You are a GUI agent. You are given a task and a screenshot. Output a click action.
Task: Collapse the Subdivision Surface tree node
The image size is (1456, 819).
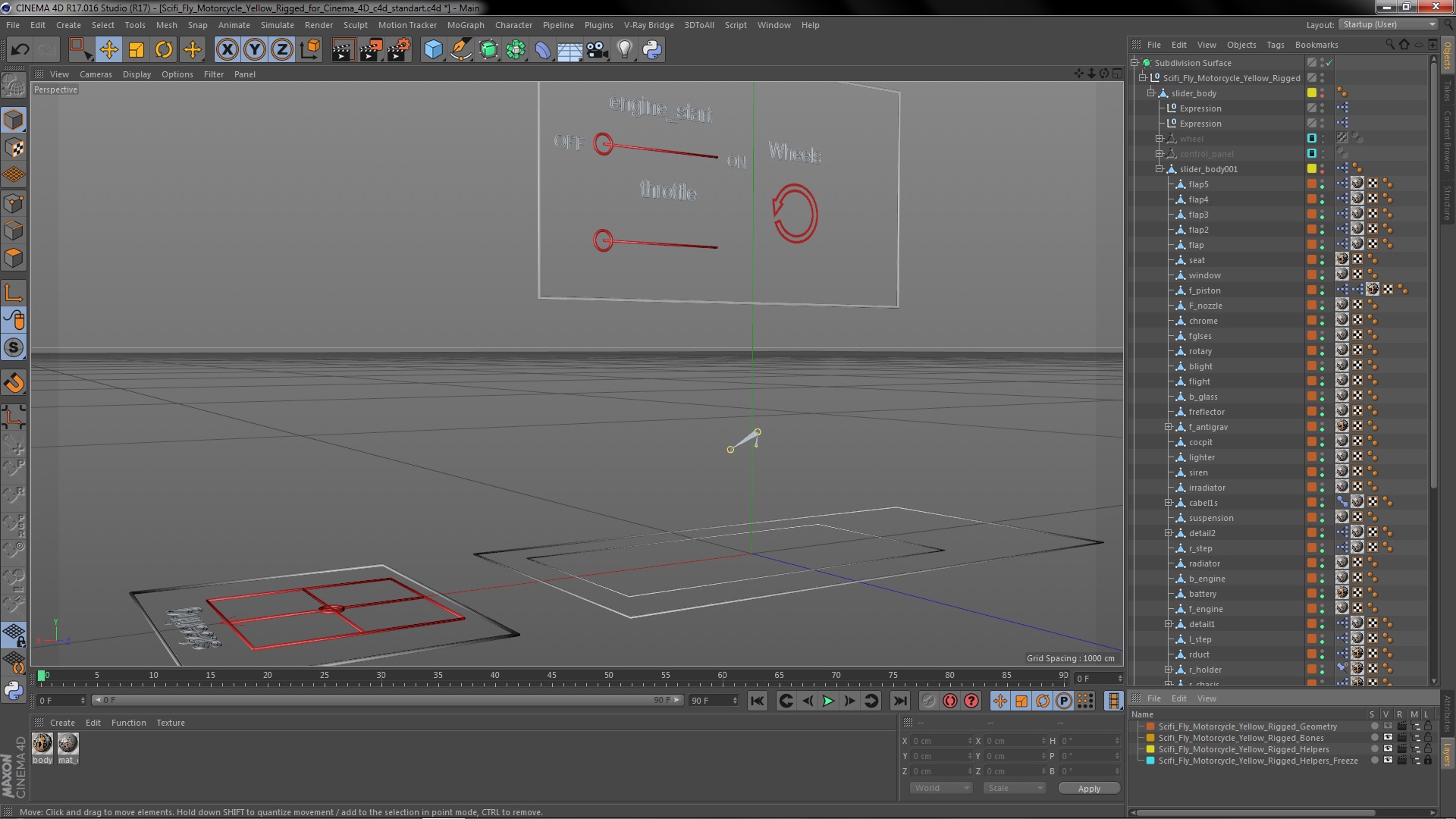[x=1134, y=63]
